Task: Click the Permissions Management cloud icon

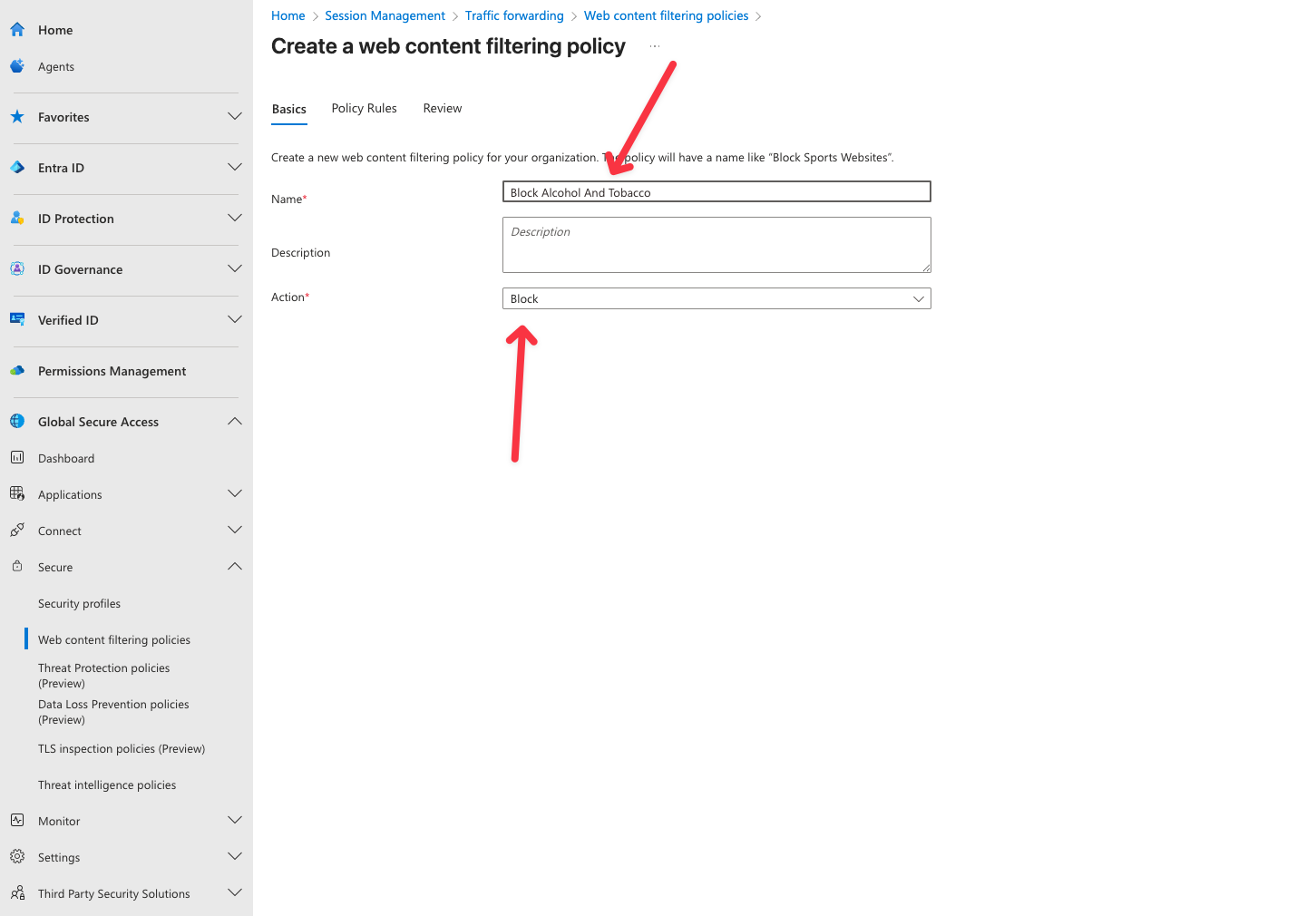Action: click(x=17, y=371)
